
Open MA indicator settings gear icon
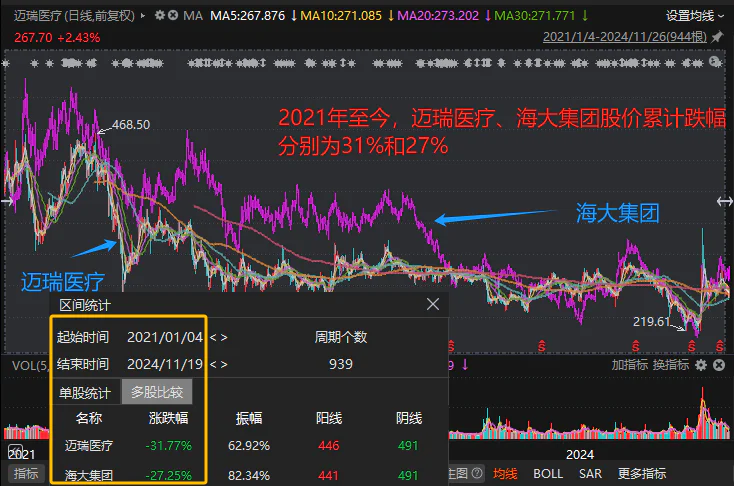(161, 16)
